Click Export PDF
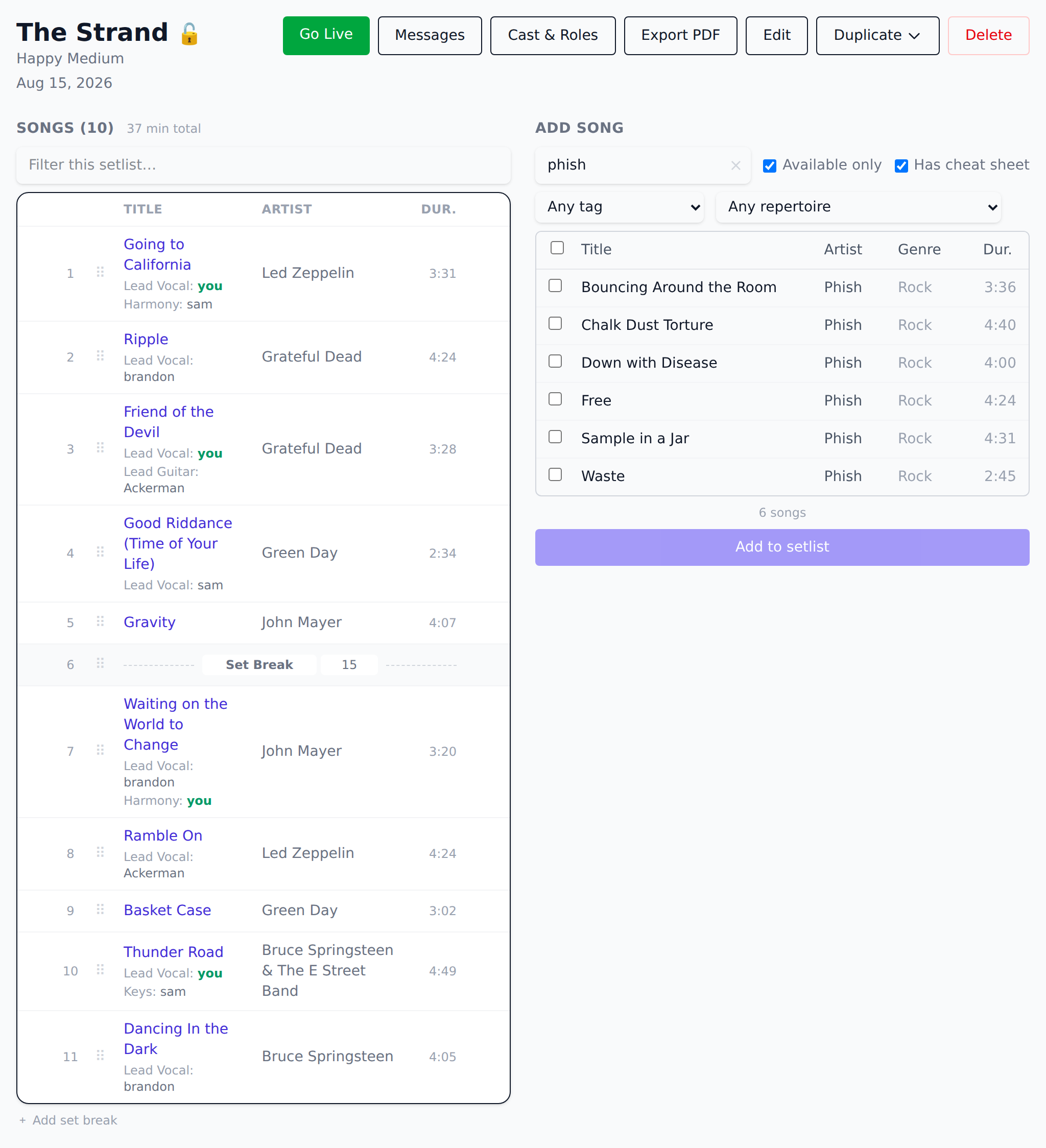1046x1148 pixels. pos(680,35)
